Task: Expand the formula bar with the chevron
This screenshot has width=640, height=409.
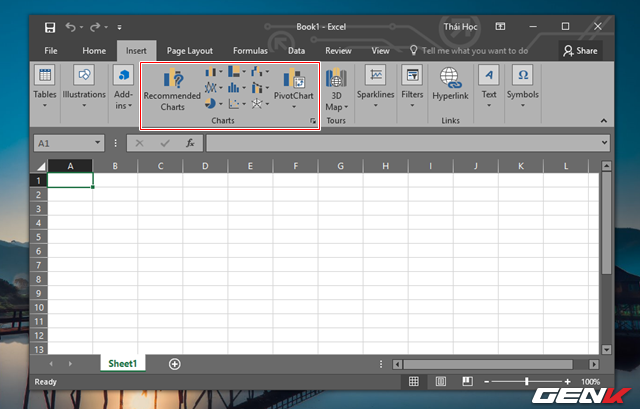Action: coord(604,142)
